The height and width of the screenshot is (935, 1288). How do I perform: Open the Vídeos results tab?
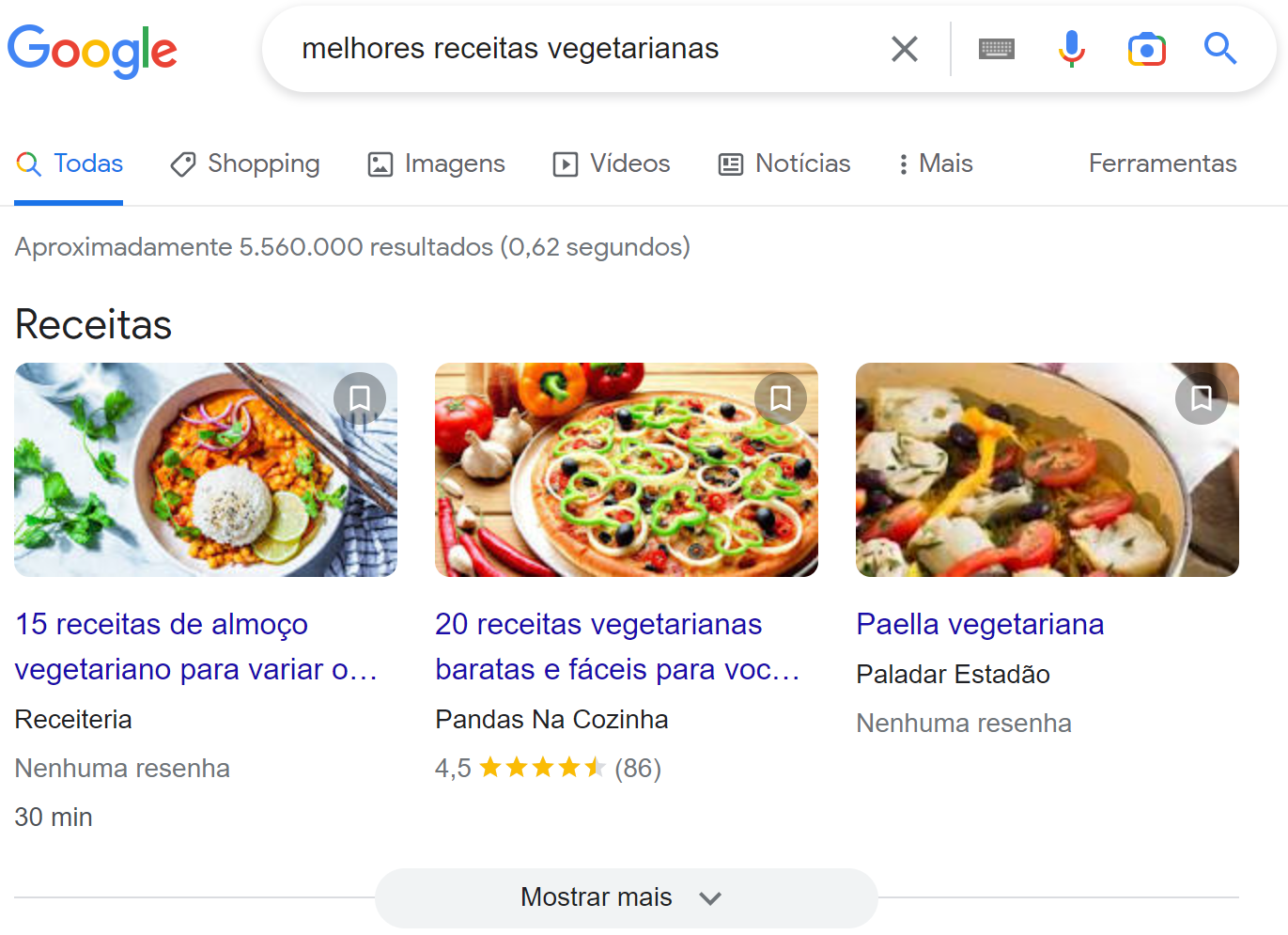click(x=611, y=164)
